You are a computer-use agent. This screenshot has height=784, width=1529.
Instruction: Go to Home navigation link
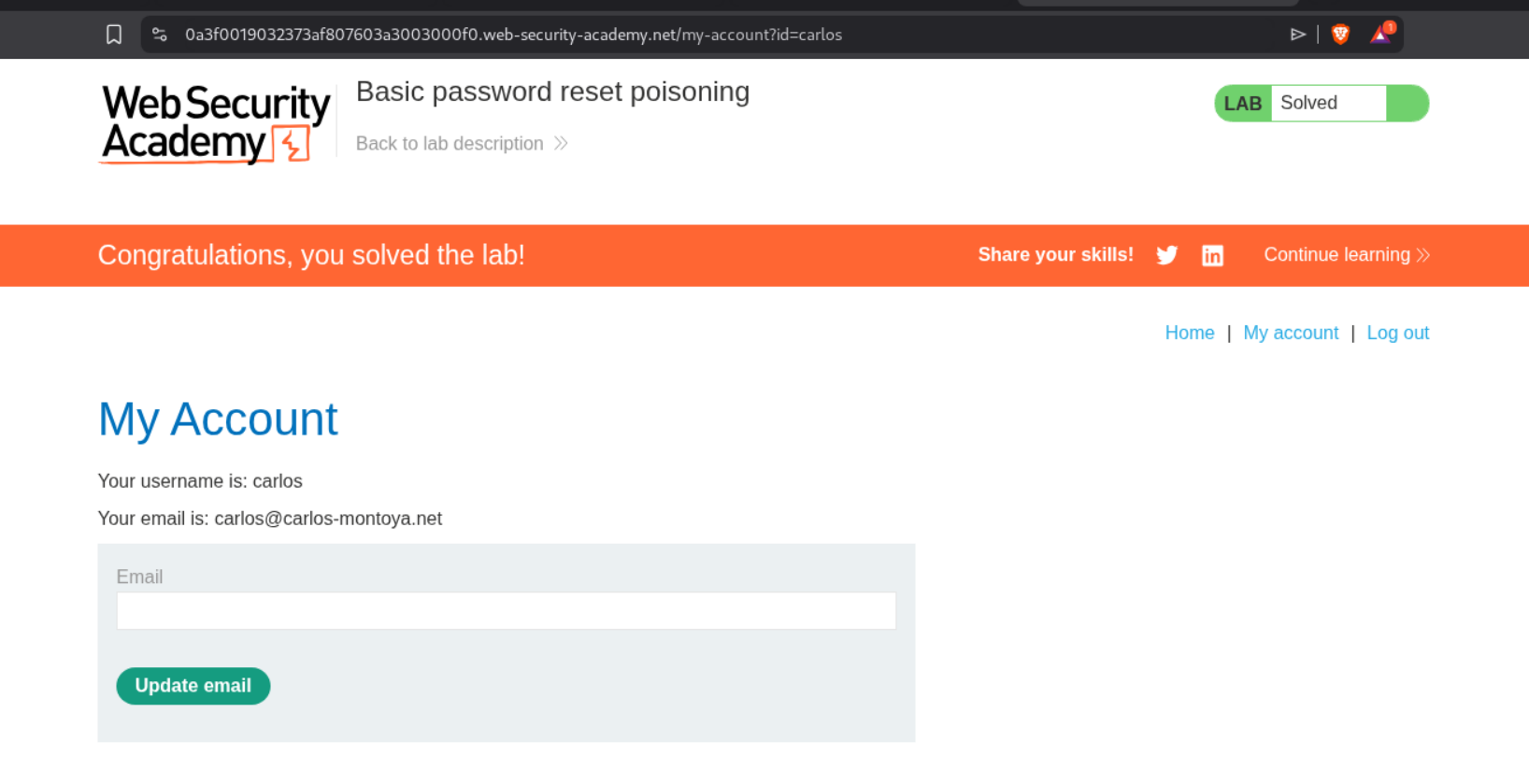(x=1189, y=333)
